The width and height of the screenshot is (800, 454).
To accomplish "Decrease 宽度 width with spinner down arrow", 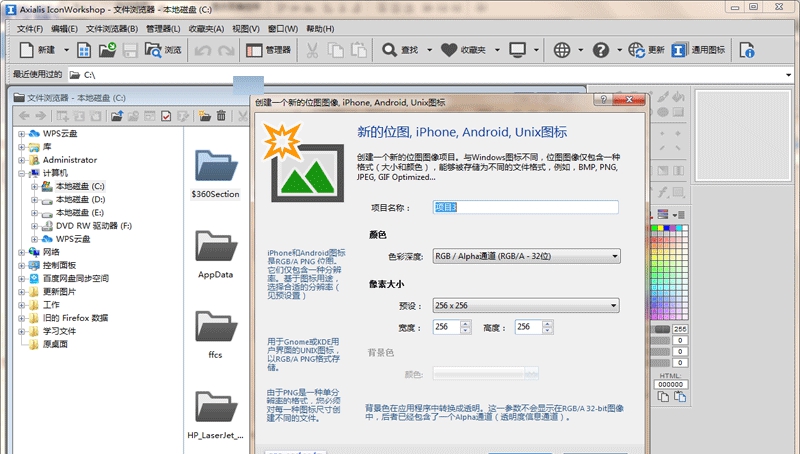I will (465, 331).
